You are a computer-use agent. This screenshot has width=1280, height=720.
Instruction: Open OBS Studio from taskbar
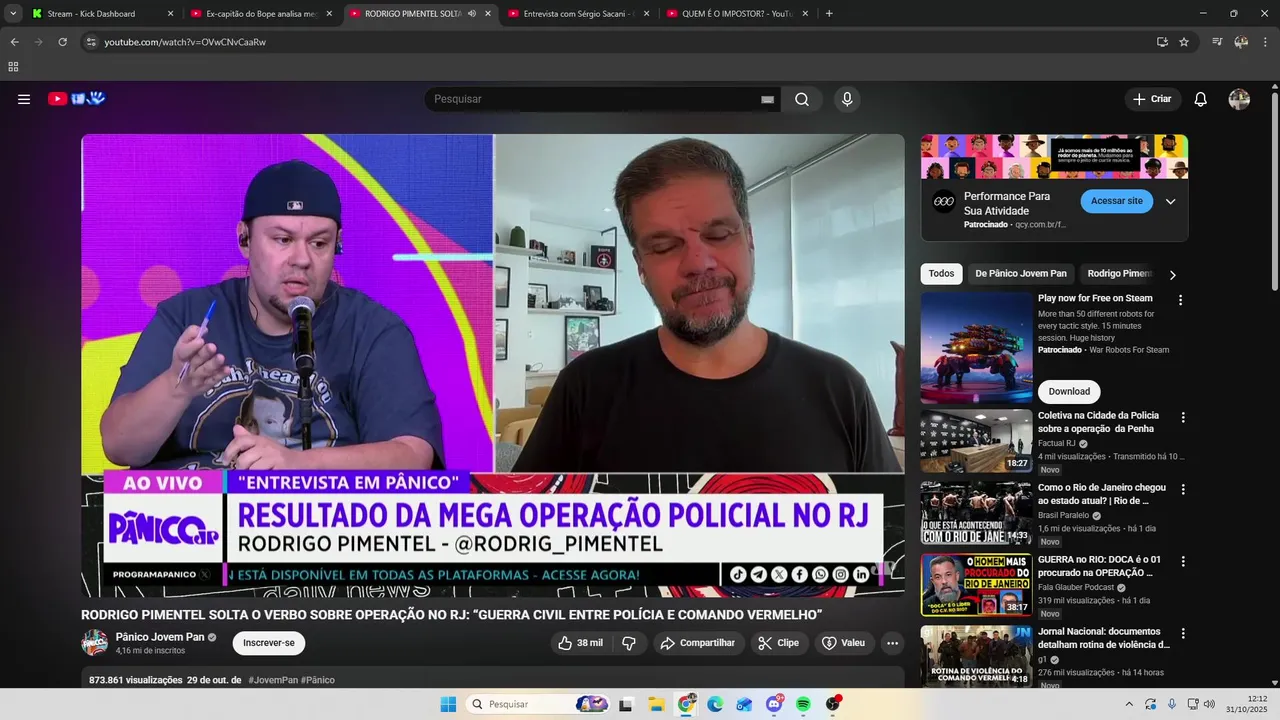click(833, 704)
